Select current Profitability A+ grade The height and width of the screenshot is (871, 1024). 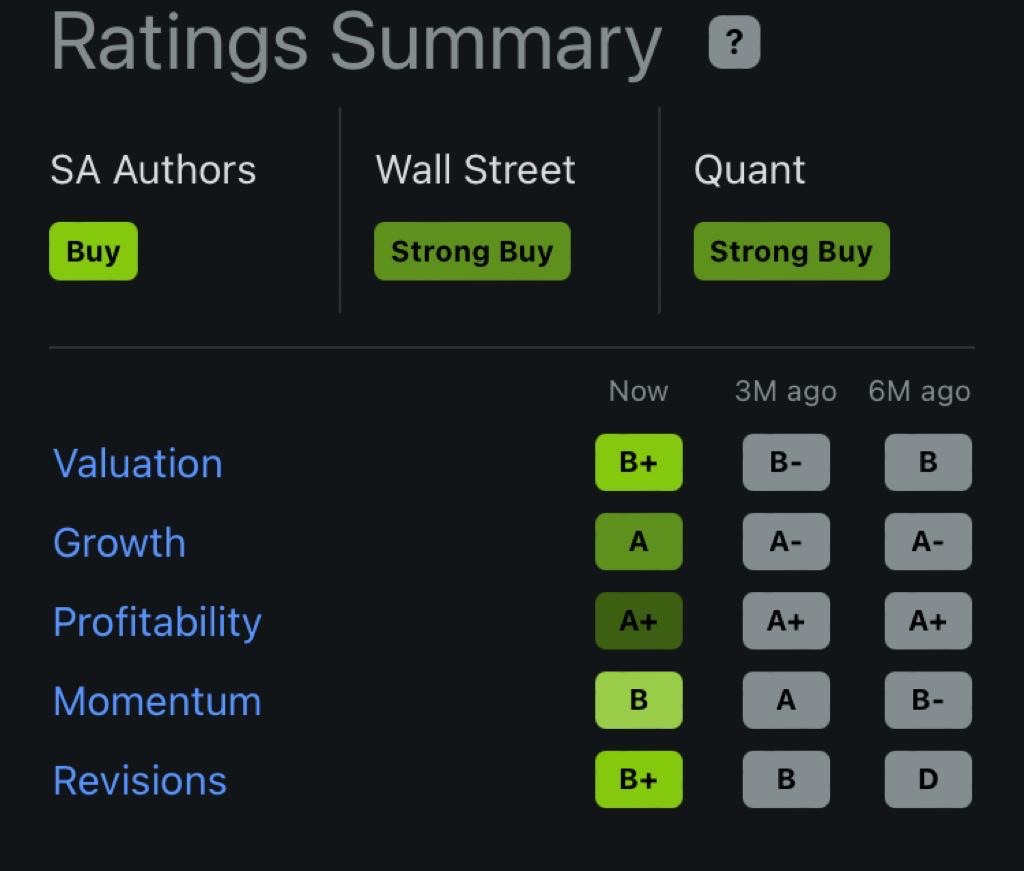click(x=638, y=621)
